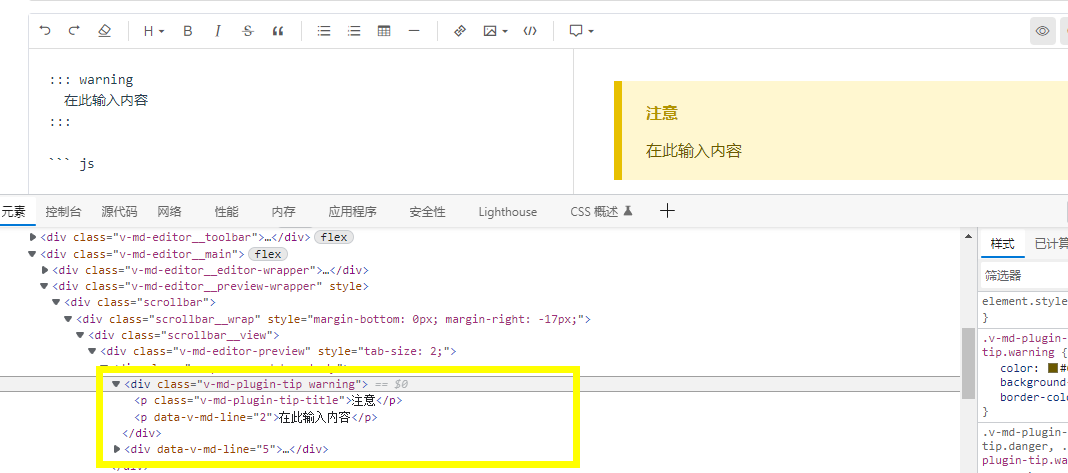Image resolution: width=1068 pixels, height=473 pixels.
Task: Open the Lighthouse tab
Action: [507, 212]
